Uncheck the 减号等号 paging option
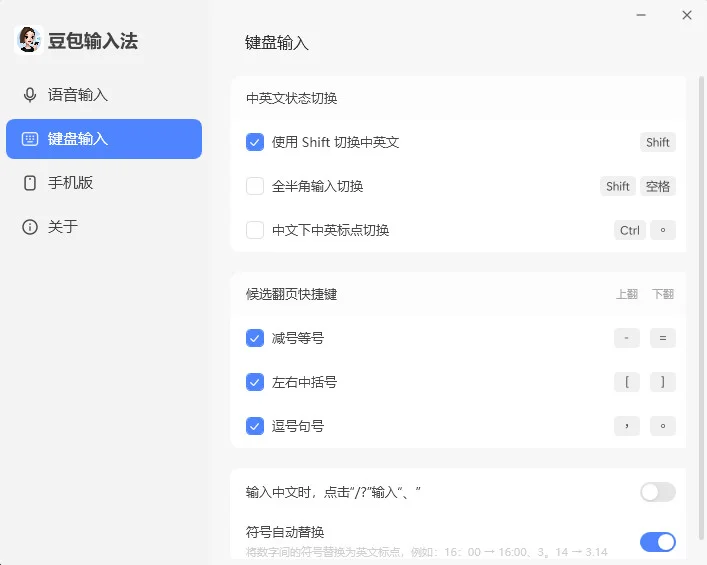 click(255, 338)
